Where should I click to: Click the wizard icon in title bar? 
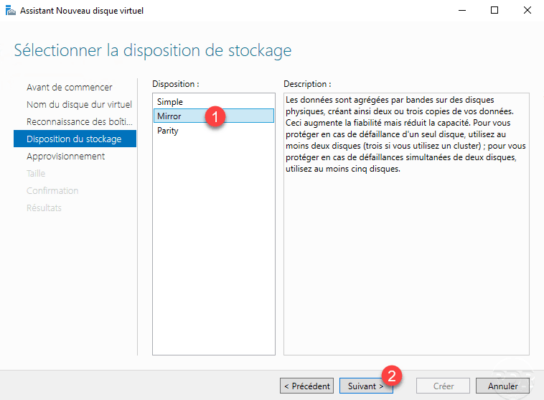[10, 10]
